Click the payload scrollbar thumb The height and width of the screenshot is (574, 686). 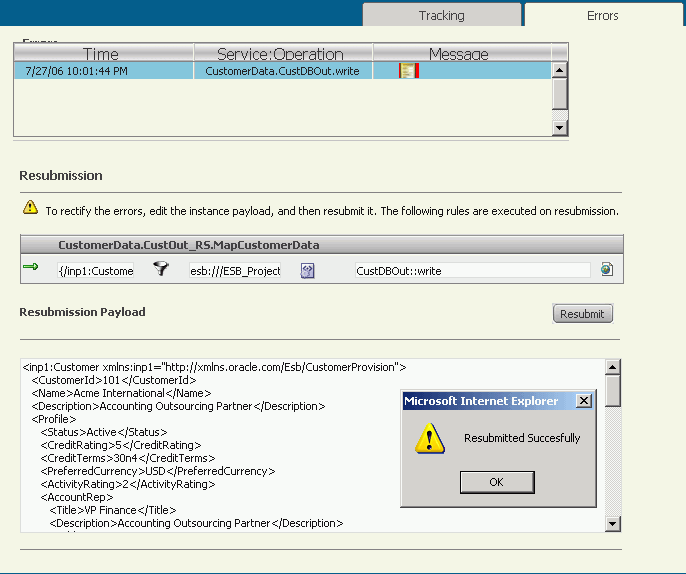pos(613,391)
